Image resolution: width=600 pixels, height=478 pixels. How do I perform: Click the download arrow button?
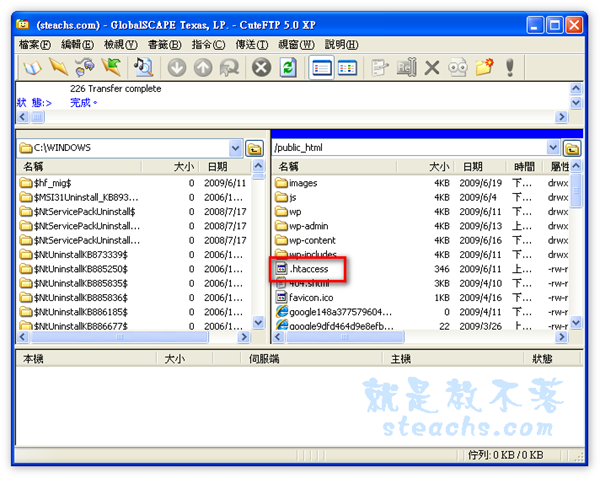[x=177, y=68]
